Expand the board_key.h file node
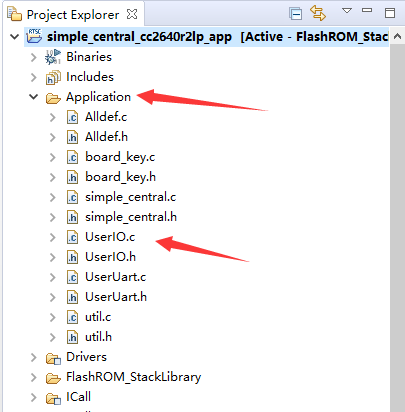 pyautogui.click(x=53, y=177)
